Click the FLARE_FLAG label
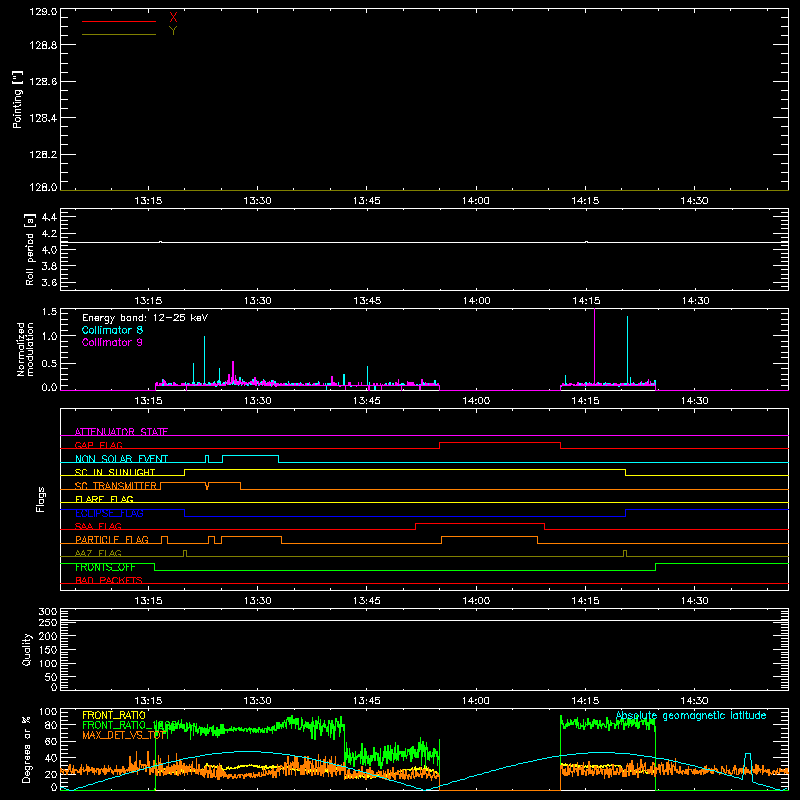Viewport: 800px width, 800px height. [x=104, y=499]
